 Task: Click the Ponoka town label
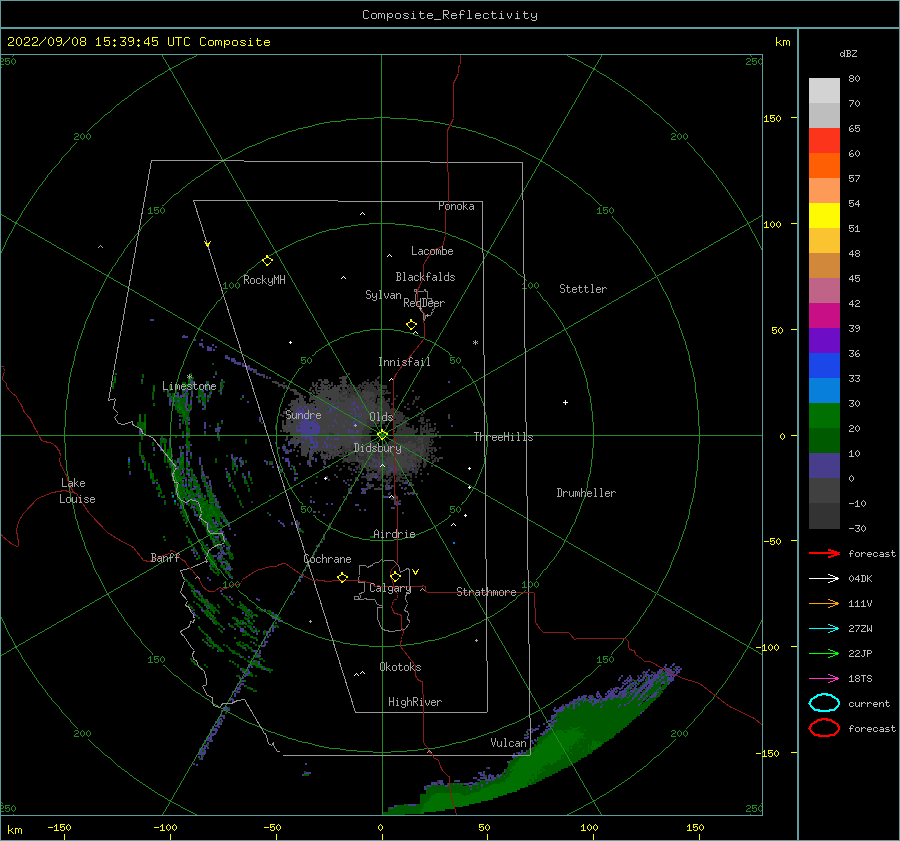[456, 206]
